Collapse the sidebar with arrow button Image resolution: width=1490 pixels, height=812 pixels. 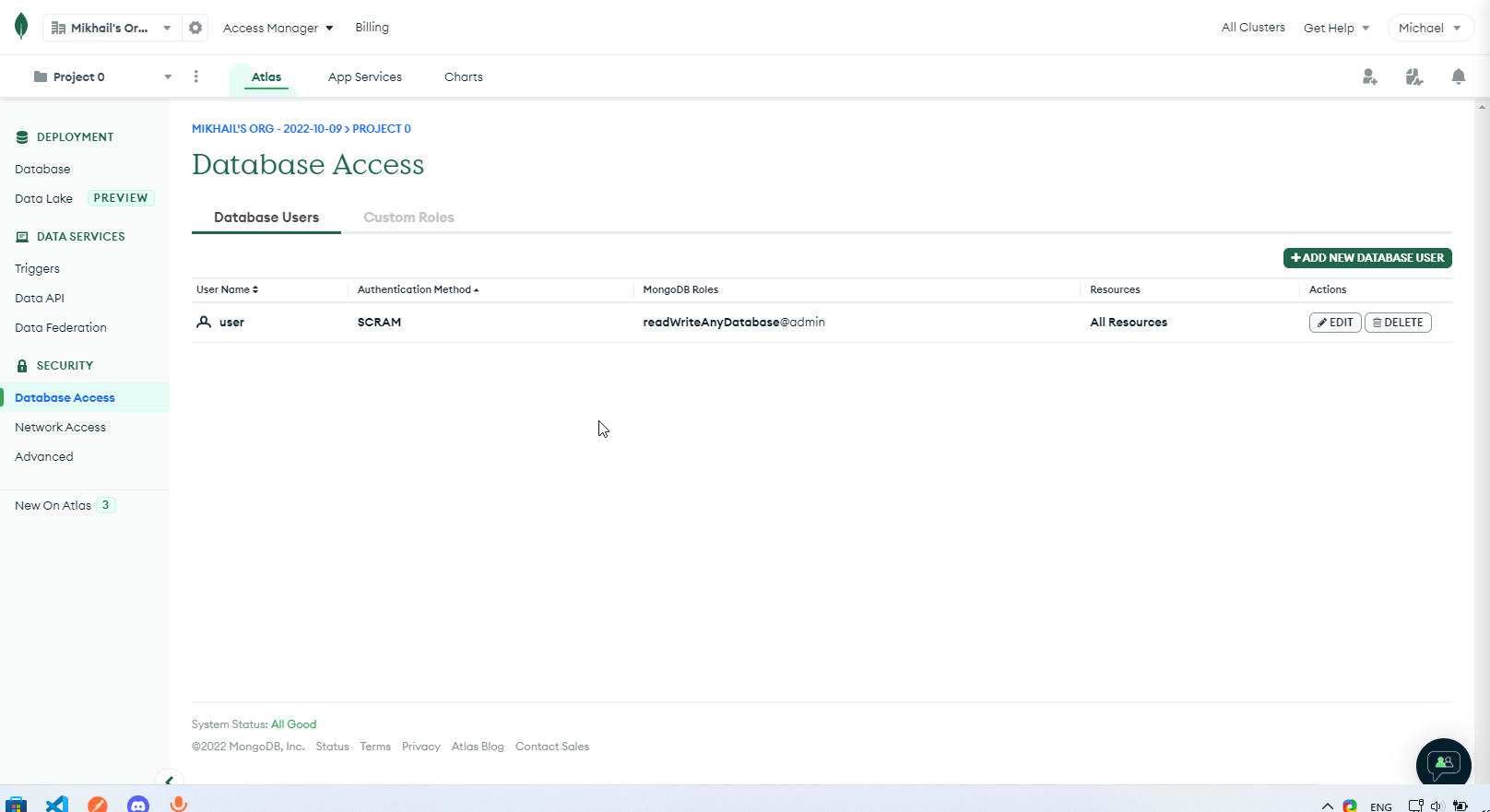tap(170, 780)
